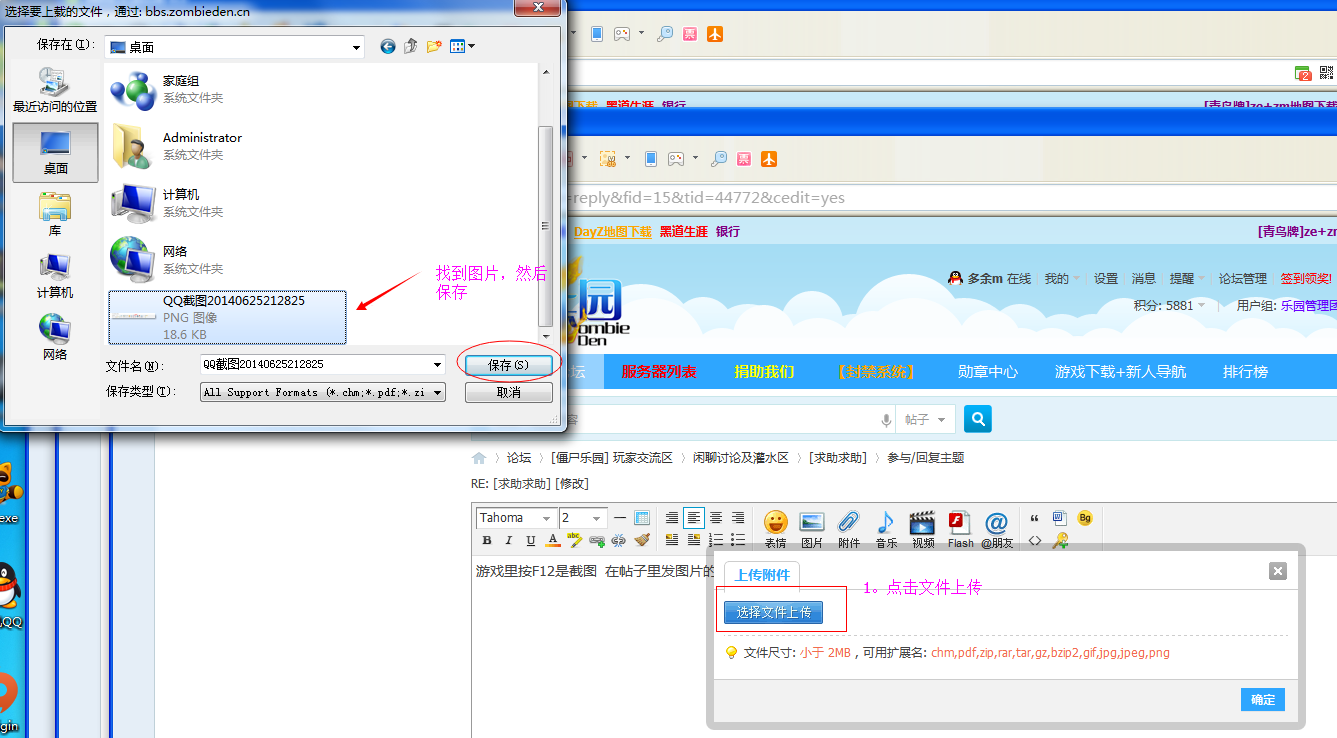Open the 服务器列表 navigation tab
The image size is (1337, 738).
[659, 371]
